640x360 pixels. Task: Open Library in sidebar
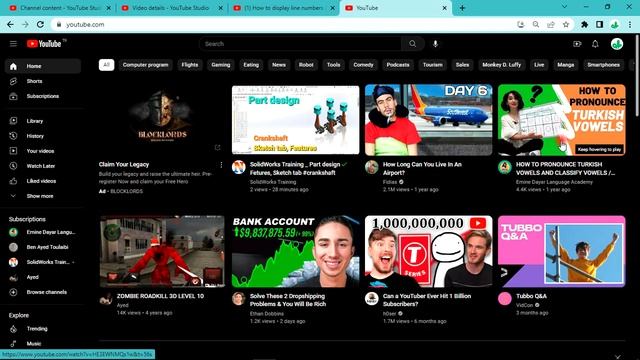point(43,121)
